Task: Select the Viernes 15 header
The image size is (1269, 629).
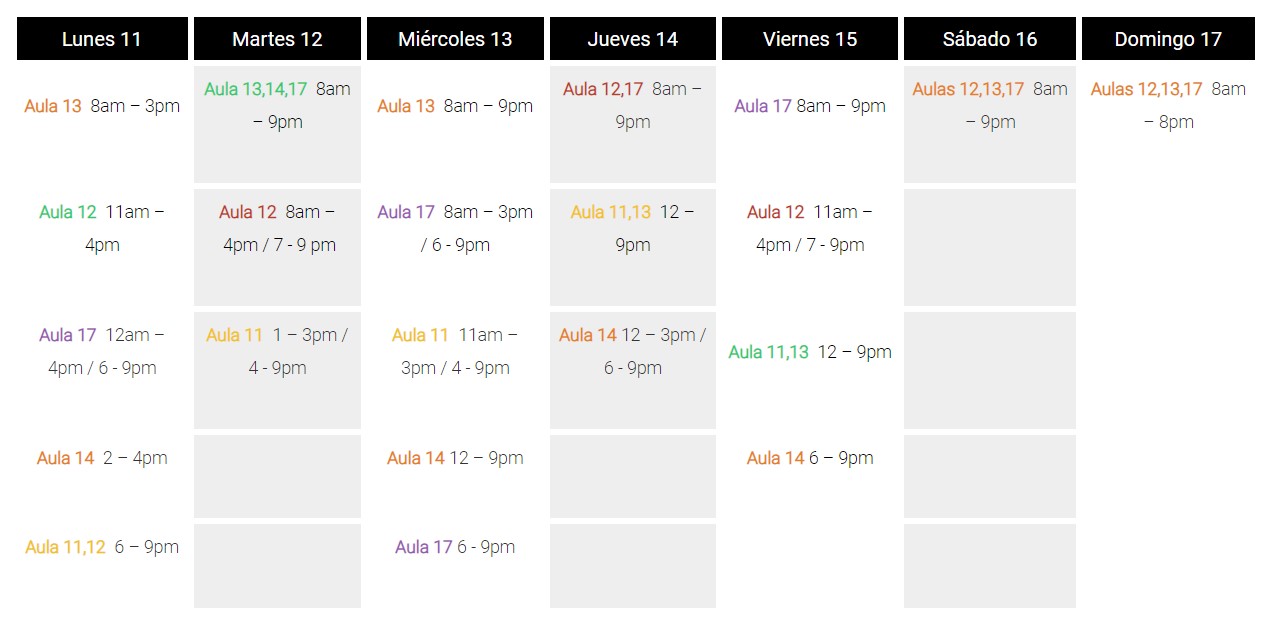Action: pyautogui.click(x=810, y=39)
